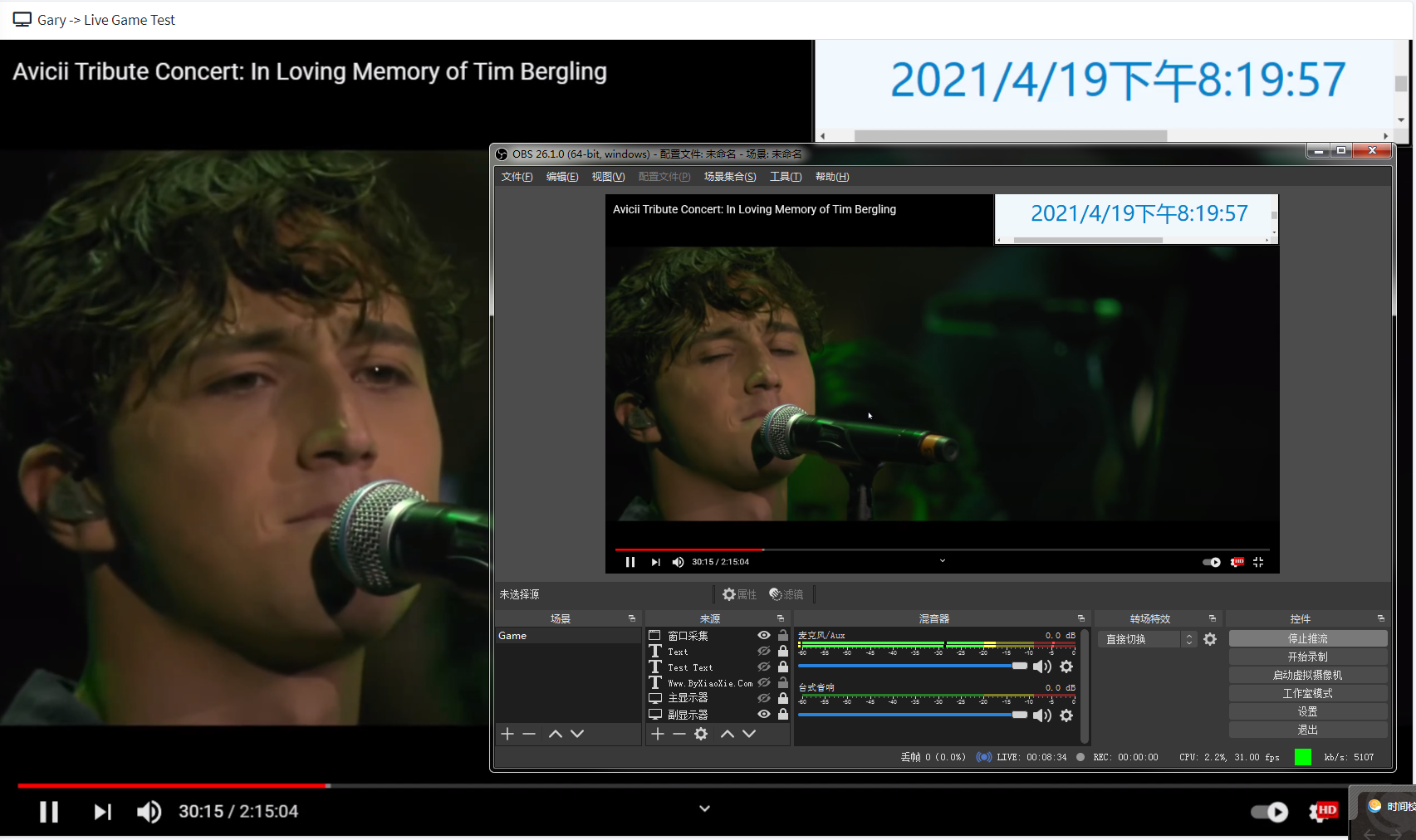
Task: Open 台式音响 audio settings gear
Action: click(1066, 715)
